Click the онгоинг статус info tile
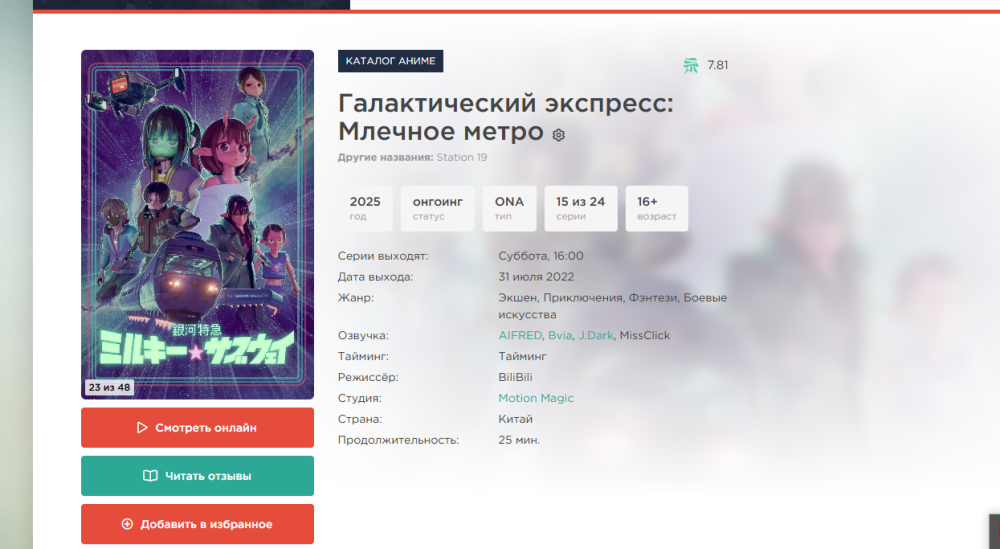 (x=438, y=209)
